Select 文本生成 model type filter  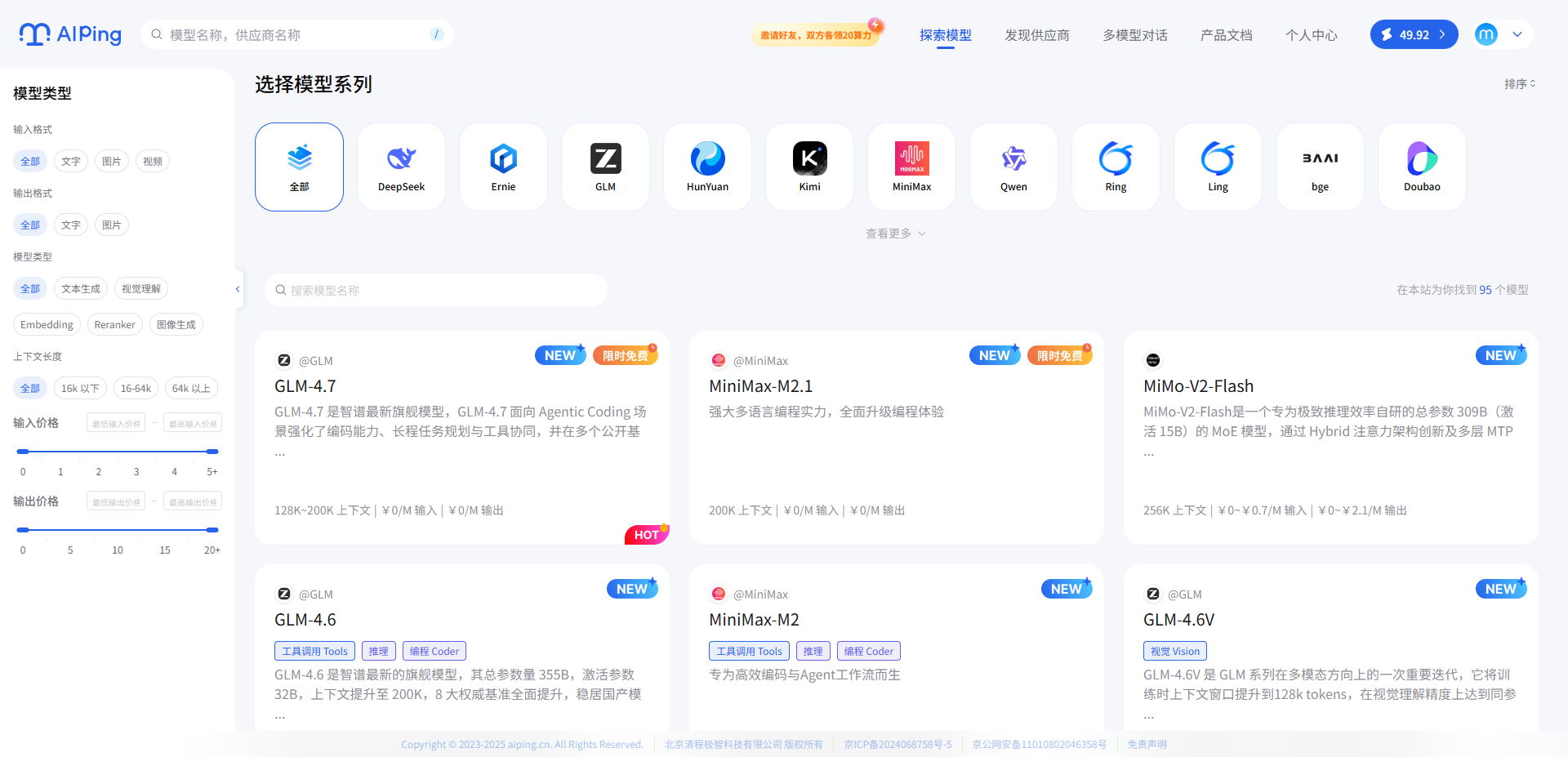point(81,288)
